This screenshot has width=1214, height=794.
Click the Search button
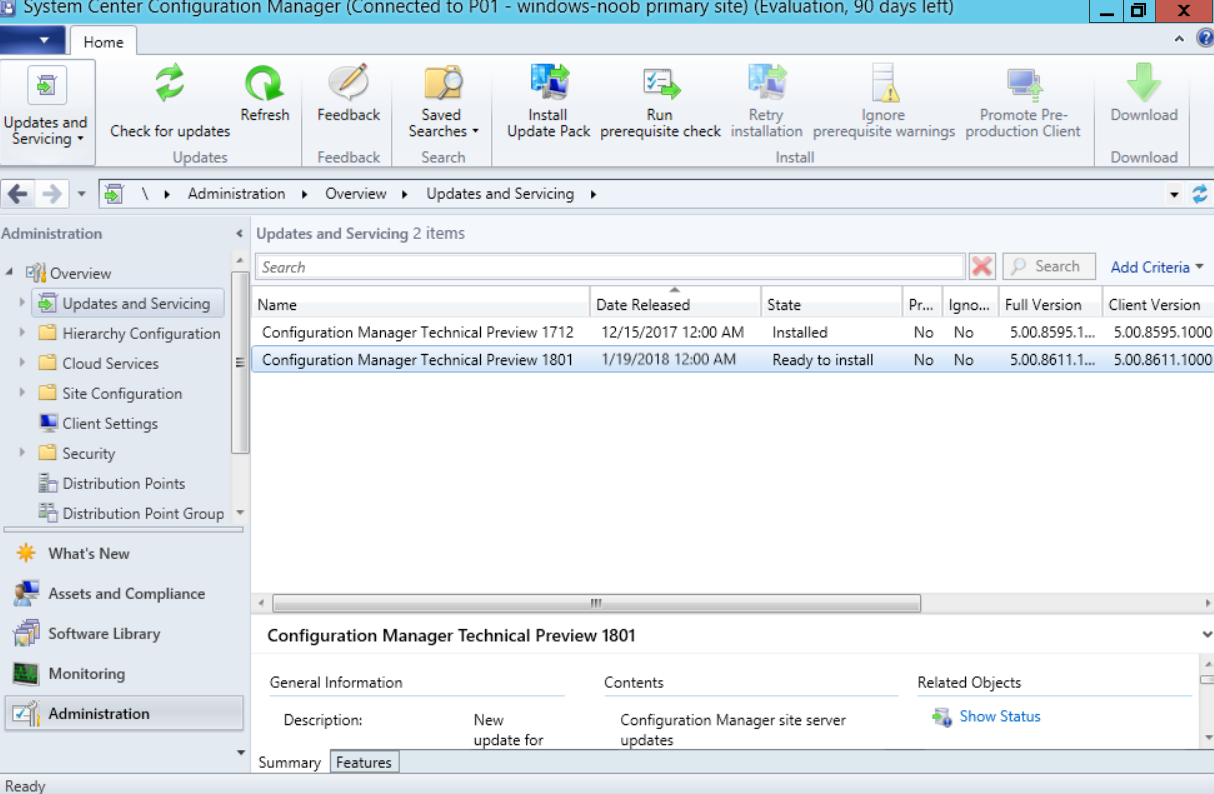1049,266
